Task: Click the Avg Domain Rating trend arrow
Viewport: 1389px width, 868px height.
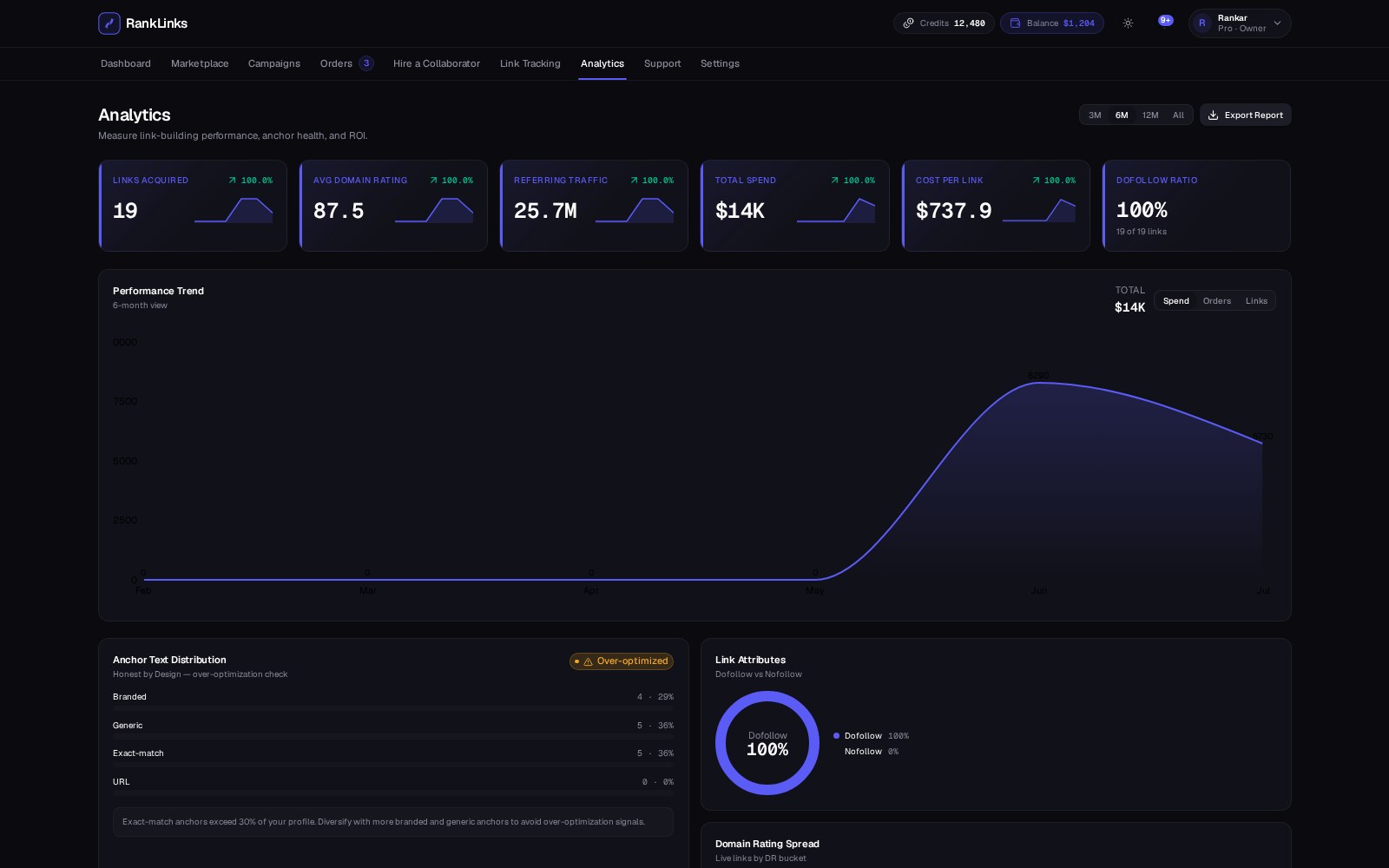Action: pyautogui.click(x=433, y=181)
